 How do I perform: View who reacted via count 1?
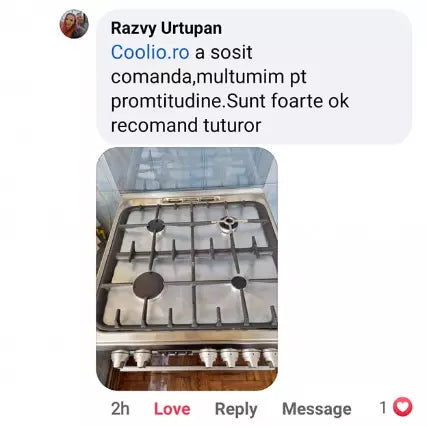pyautogui.click(x=383, y=407)
